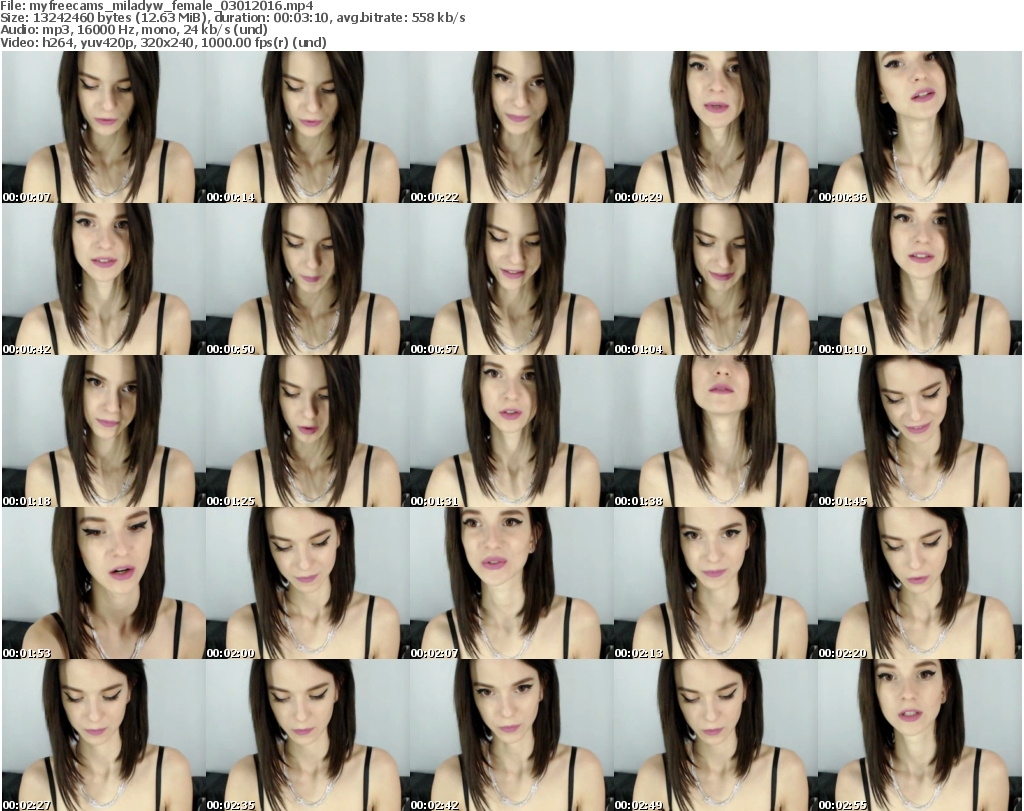Click the "File:" name line ending in .mp4

pyautogui.click(x=157, y=6)
